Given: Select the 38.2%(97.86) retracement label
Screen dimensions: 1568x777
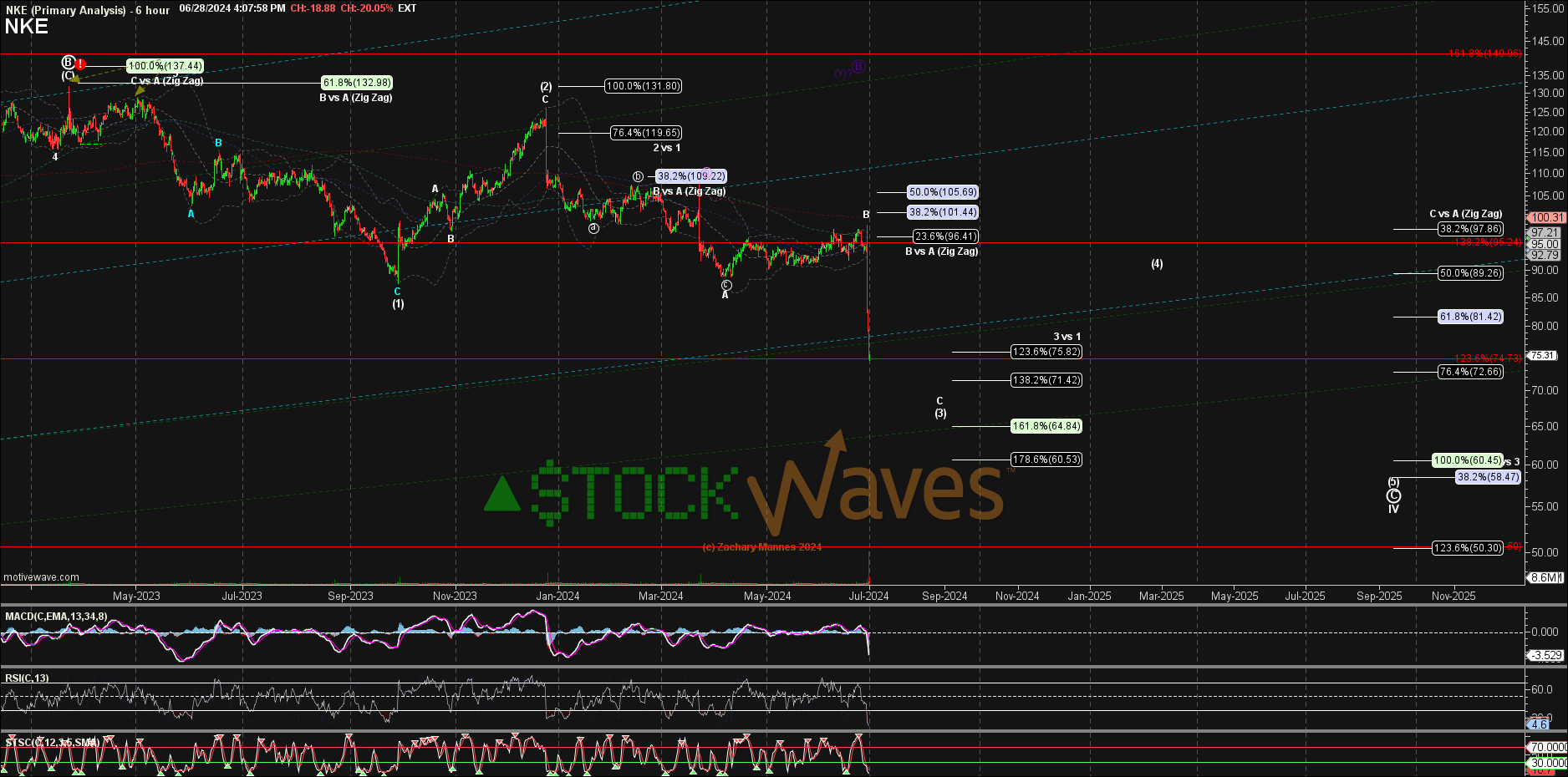Looking at the screenshot, I should 1470,229.
